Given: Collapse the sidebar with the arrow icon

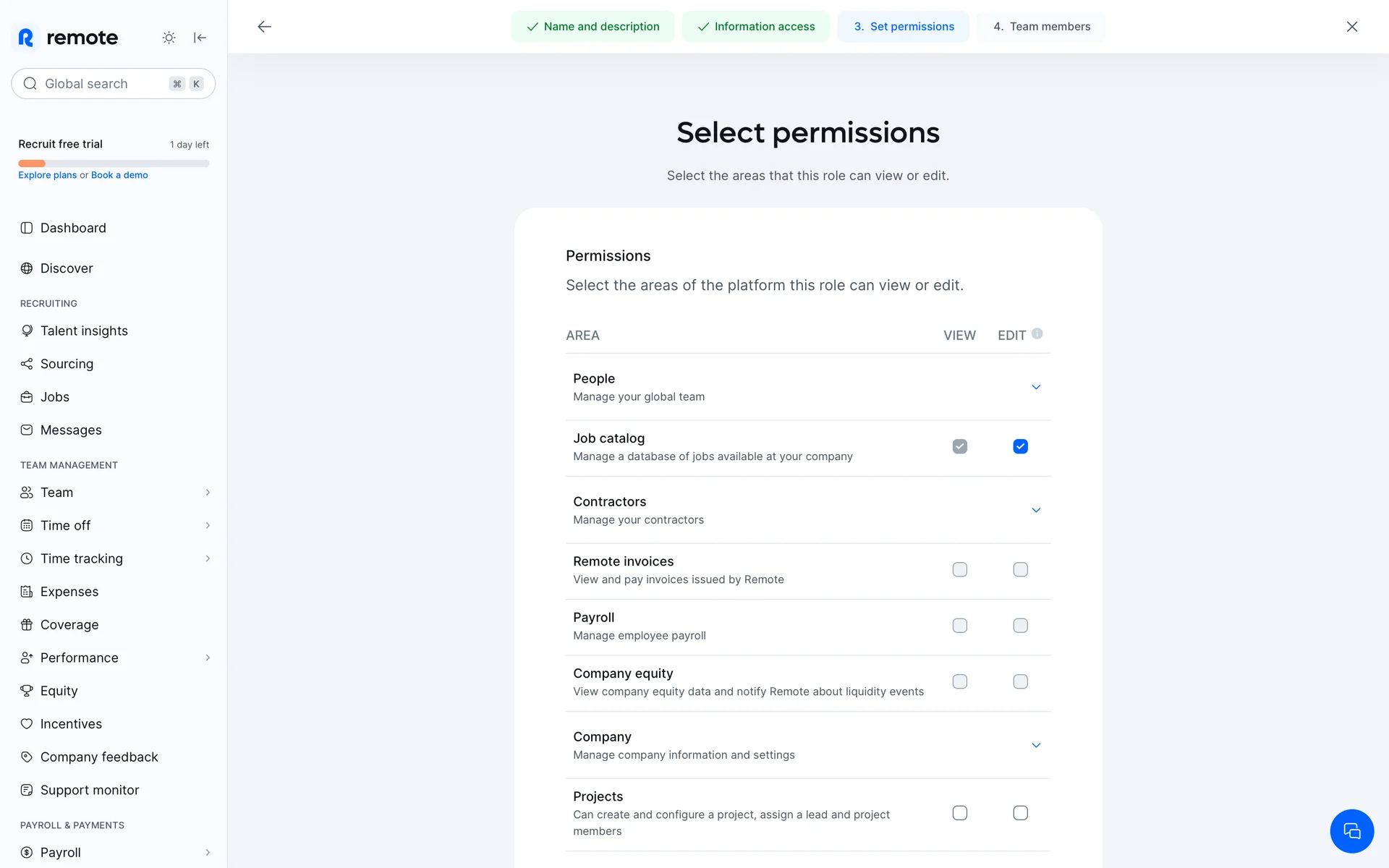Looking at the screenshot, I should point(200,38).
